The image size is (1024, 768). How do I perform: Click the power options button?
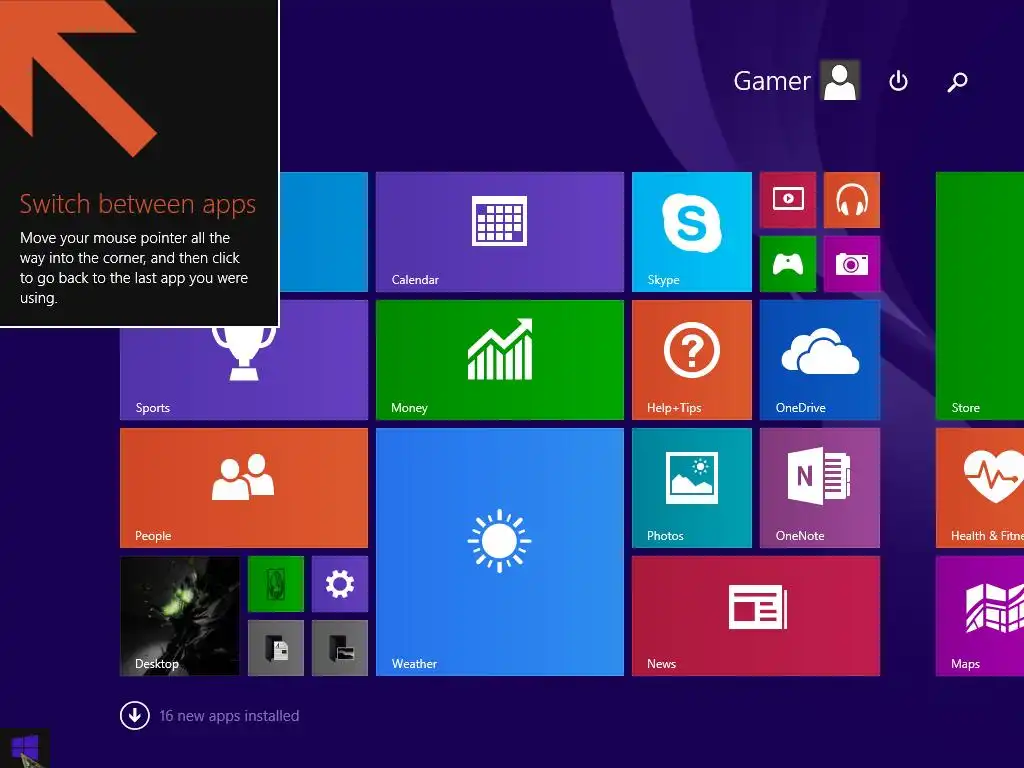click(899, 81)
